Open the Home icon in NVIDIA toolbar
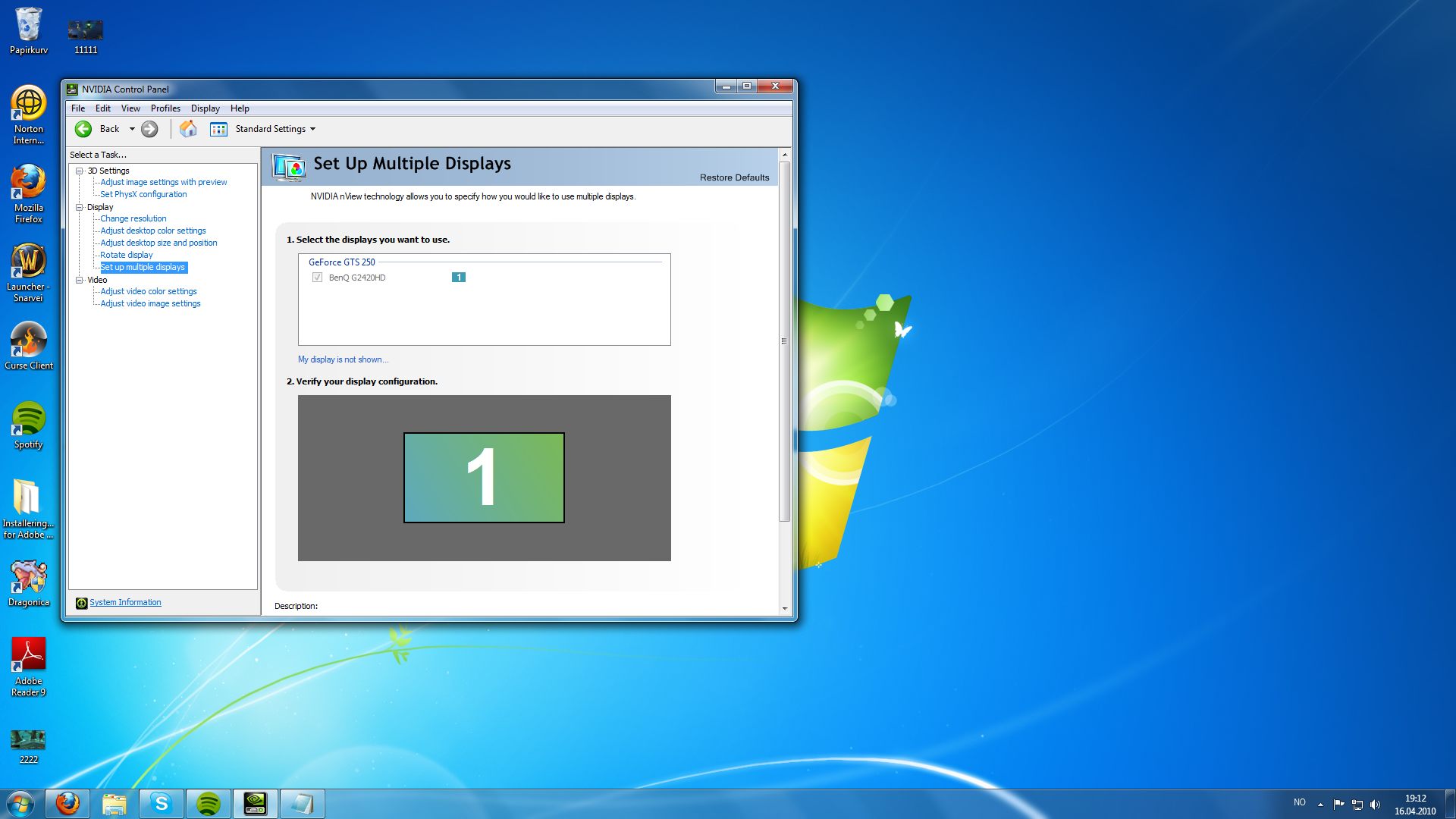The width and height of the screenshot is (1456, 819). [188, 129]
